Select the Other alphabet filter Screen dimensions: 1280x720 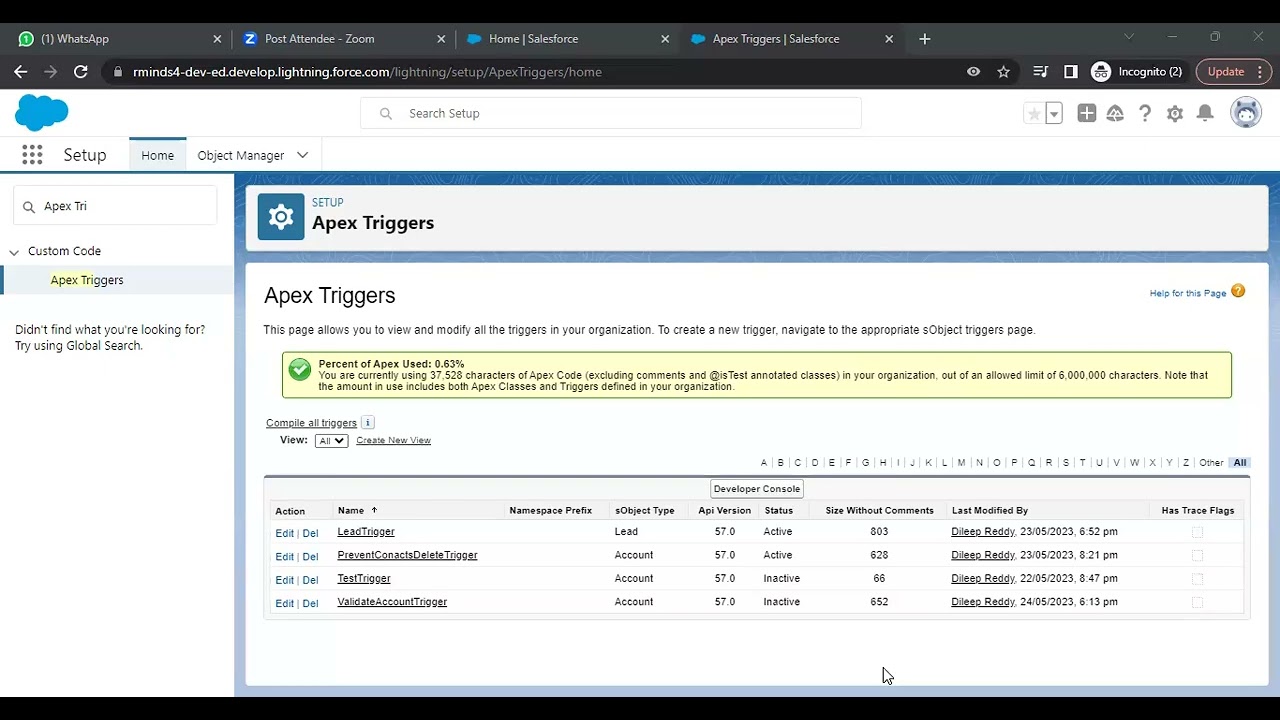coord(1211,463)
